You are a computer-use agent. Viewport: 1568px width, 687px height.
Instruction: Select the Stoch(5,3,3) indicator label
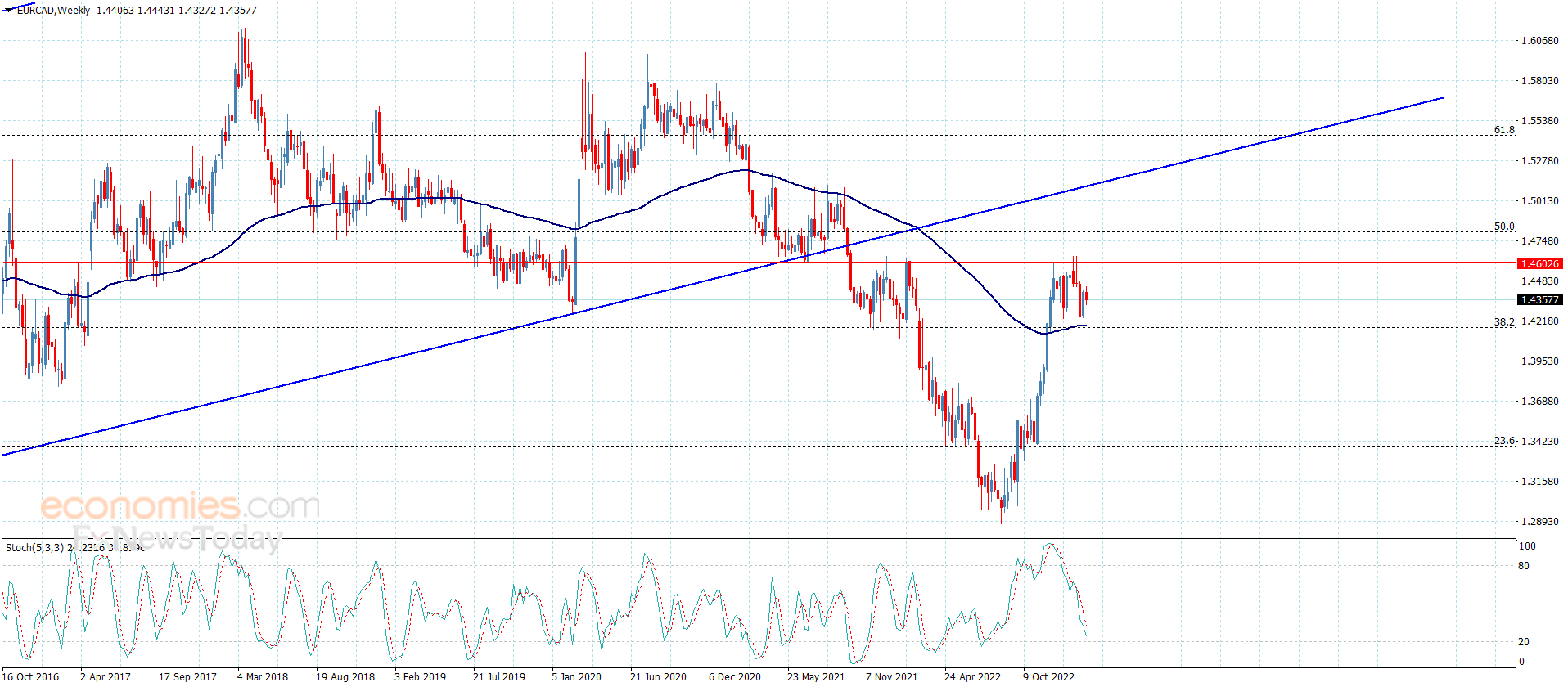tap(34, 547)
